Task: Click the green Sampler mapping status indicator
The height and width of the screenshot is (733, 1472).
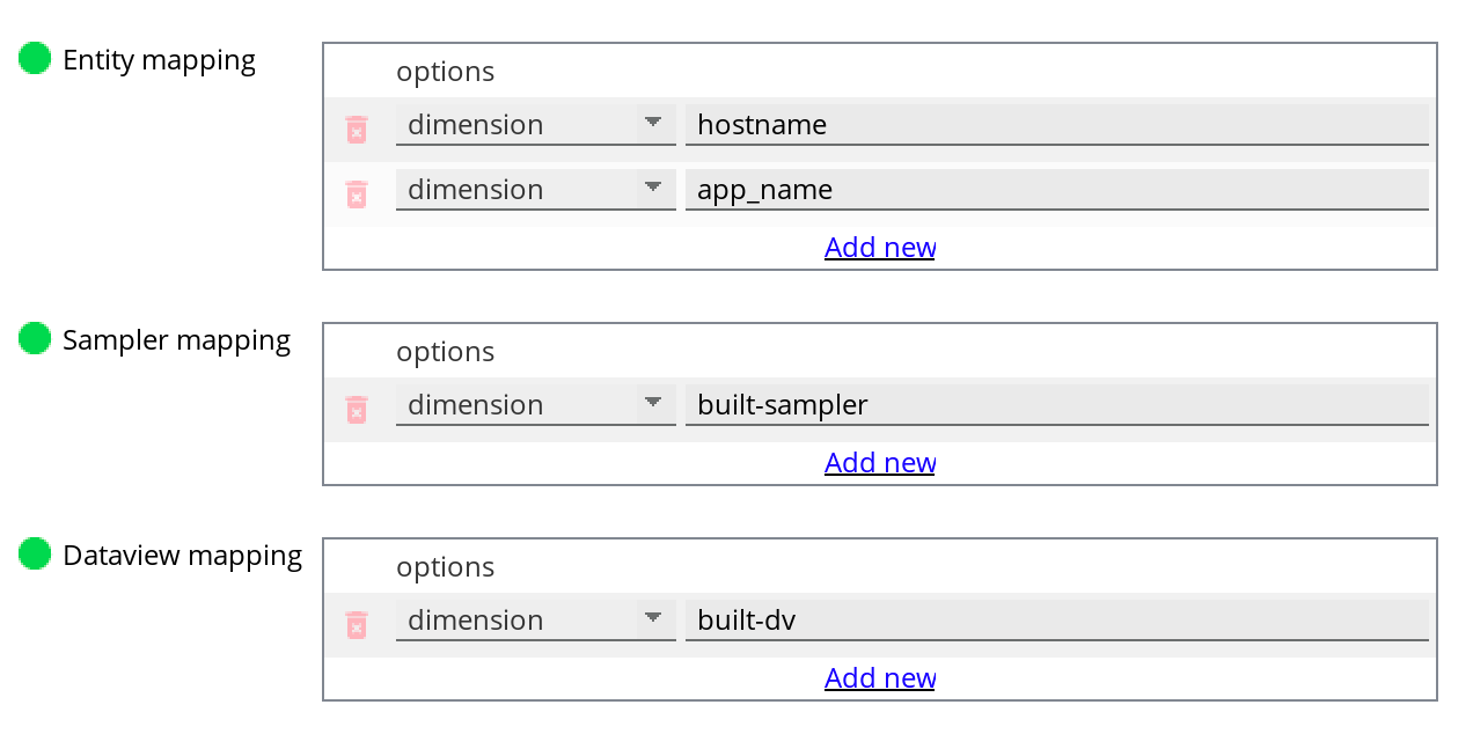Action: [35, 339]
